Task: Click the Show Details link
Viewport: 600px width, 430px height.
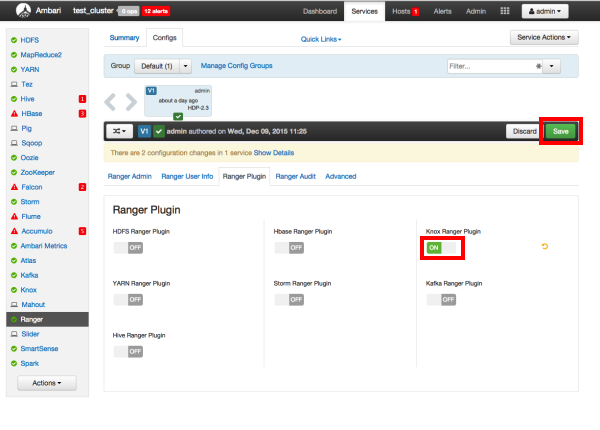Action: pos(274,153)
